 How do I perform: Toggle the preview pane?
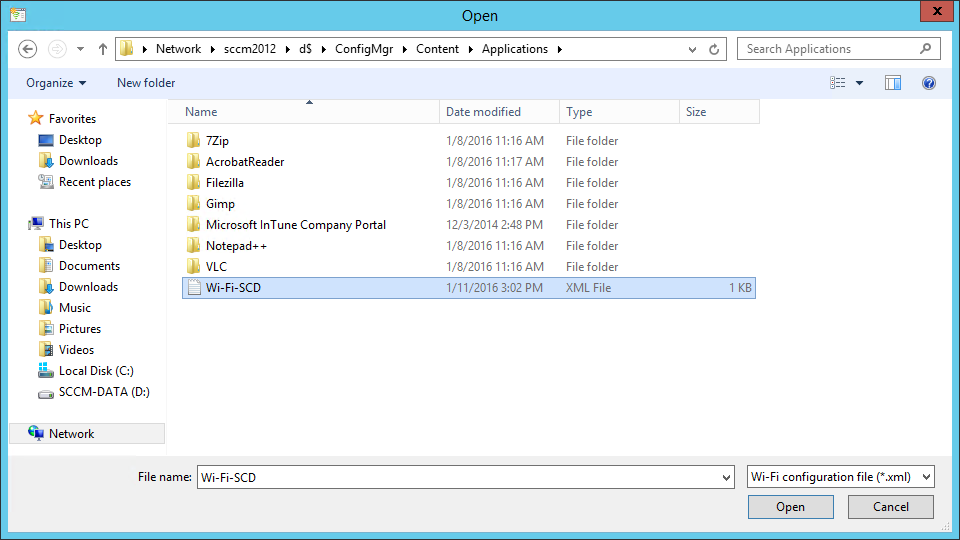[893, 83]
